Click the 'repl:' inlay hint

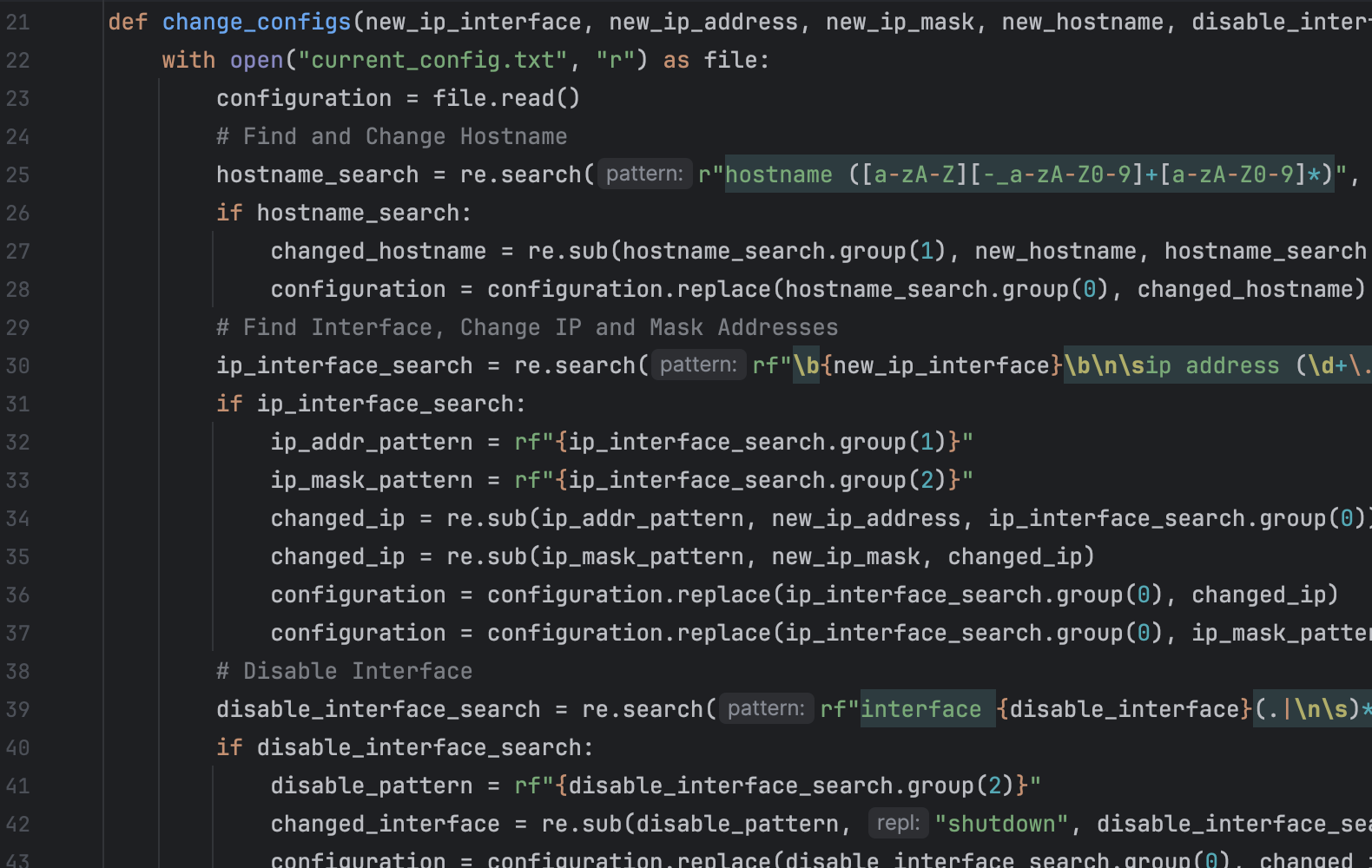pos(898,823)
